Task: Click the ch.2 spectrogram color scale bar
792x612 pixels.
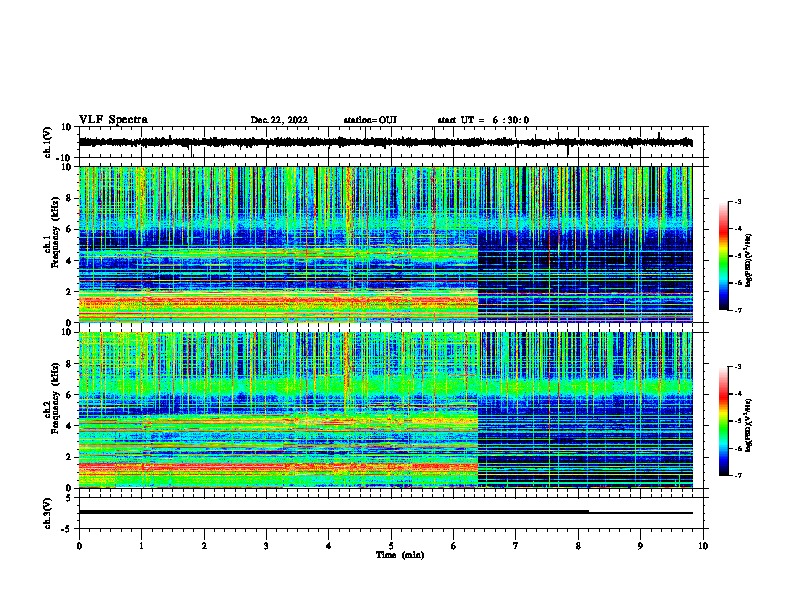Action: (x=723, y=421)
